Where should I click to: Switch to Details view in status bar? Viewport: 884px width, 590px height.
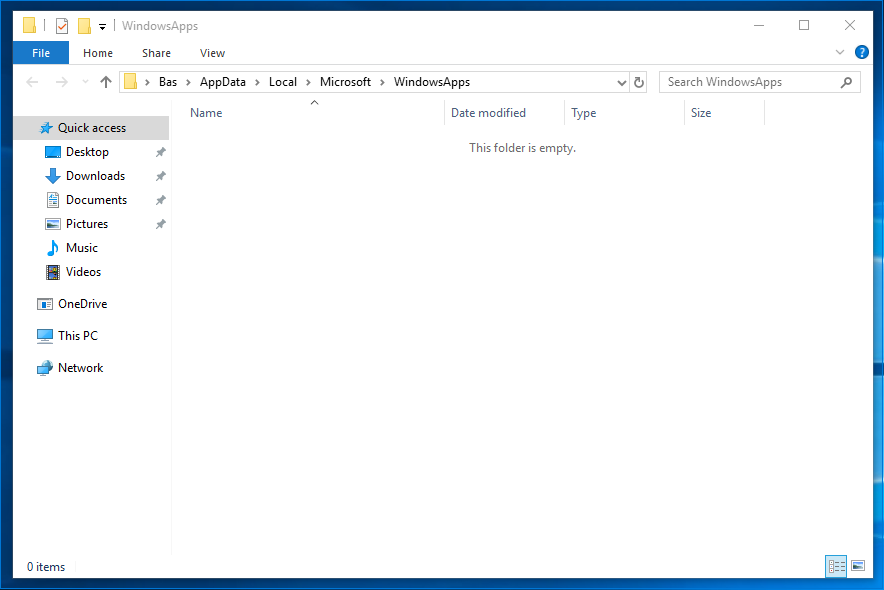click(836, 566)
